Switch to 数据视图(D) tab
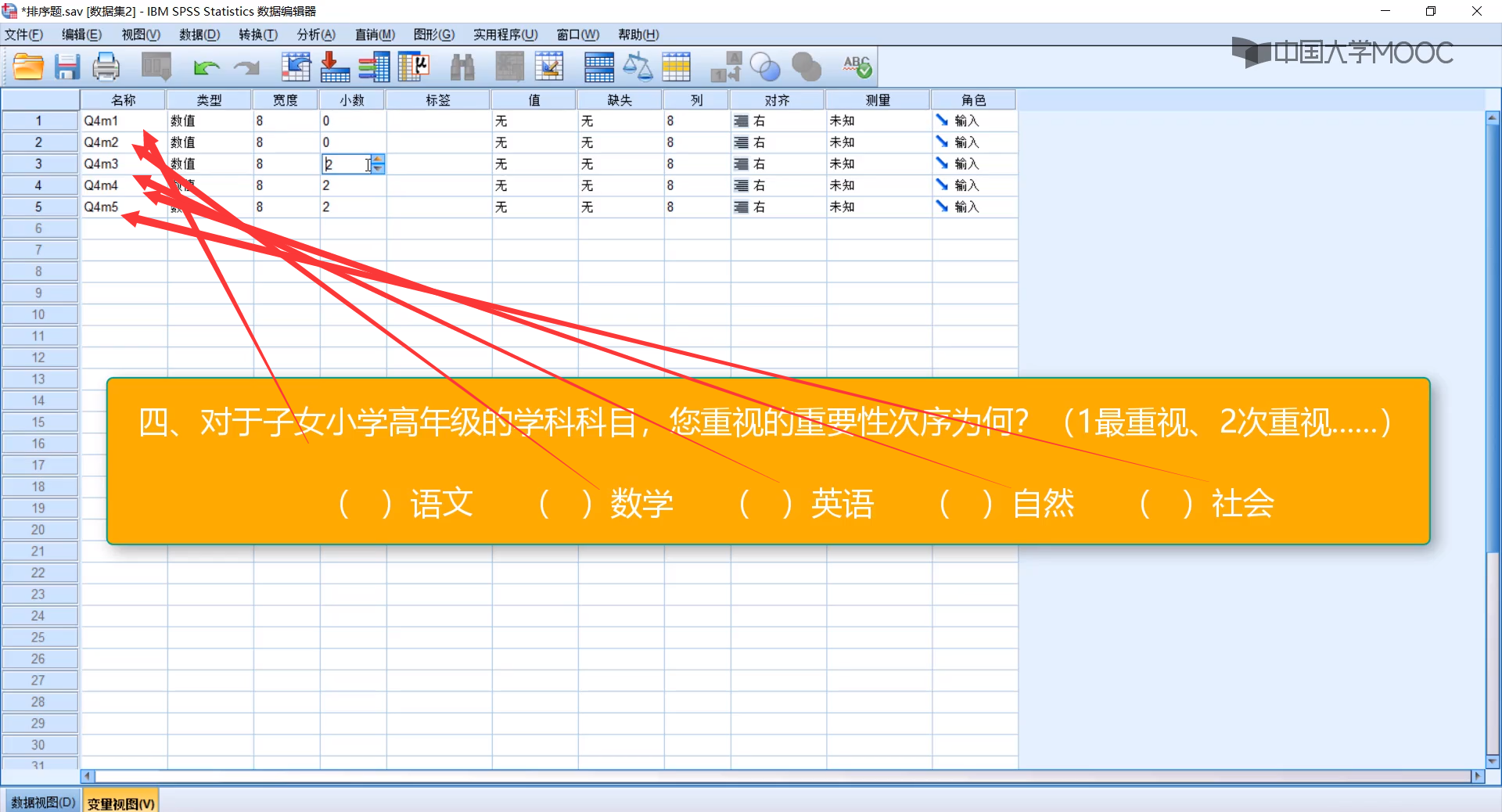 pos(43,803)
